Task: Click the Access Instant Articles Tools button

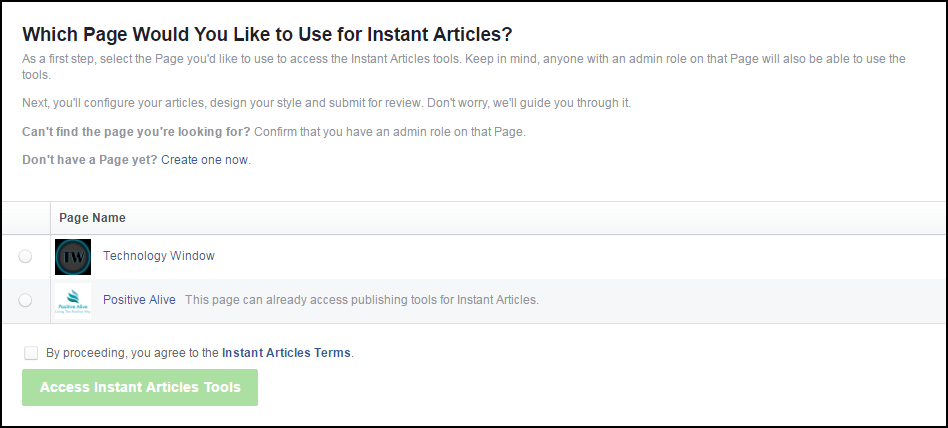Action: tap(140, 387)
